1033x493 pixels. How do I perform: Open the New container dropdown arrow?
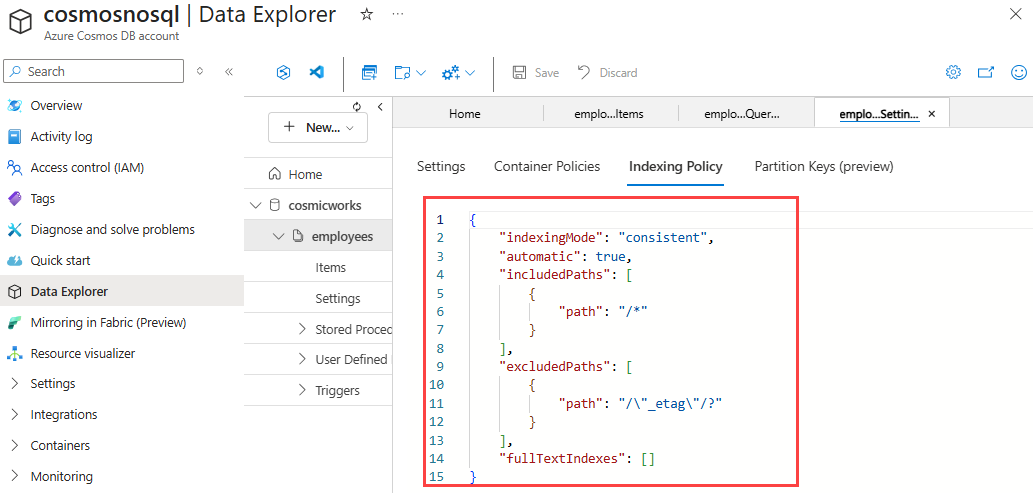click(349, 128)
